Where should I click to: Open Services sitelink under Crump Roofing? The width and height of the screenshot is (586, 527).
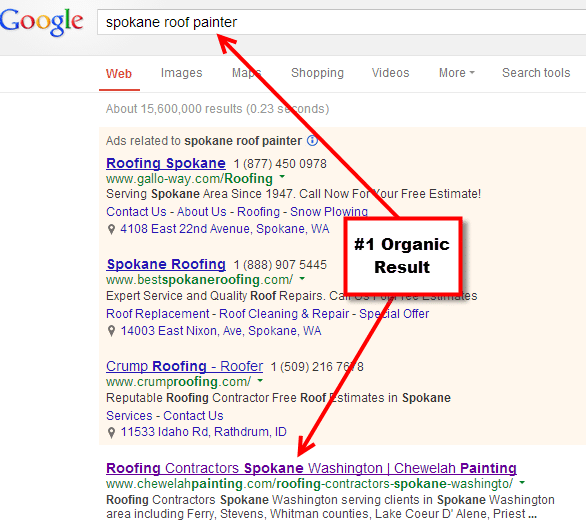(129, 416)
